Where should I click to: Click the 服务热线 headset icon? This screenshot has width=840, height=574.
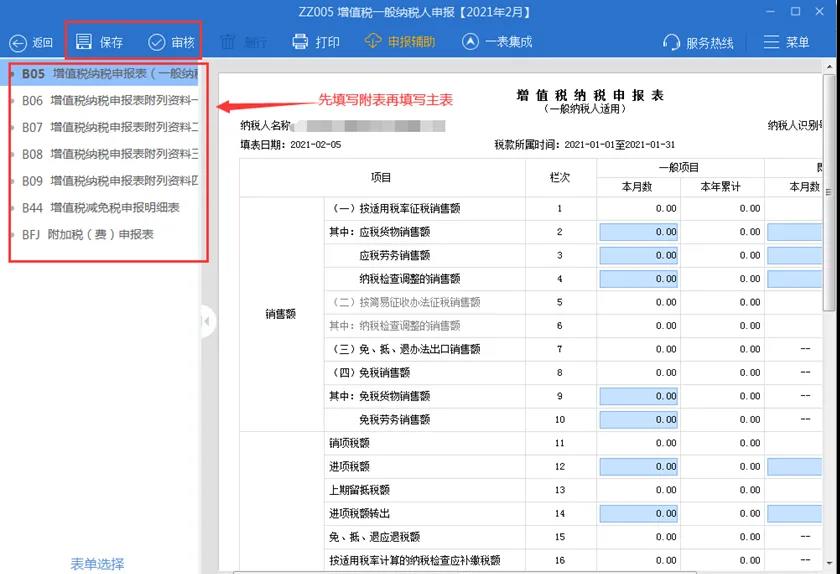point(671,42)
